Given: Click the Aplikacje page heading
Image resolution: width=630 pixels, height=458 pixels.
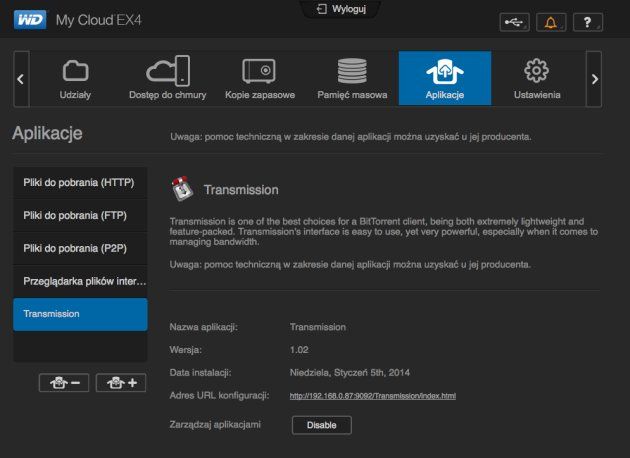Looking at the screenshot, I should pos(47,133).
